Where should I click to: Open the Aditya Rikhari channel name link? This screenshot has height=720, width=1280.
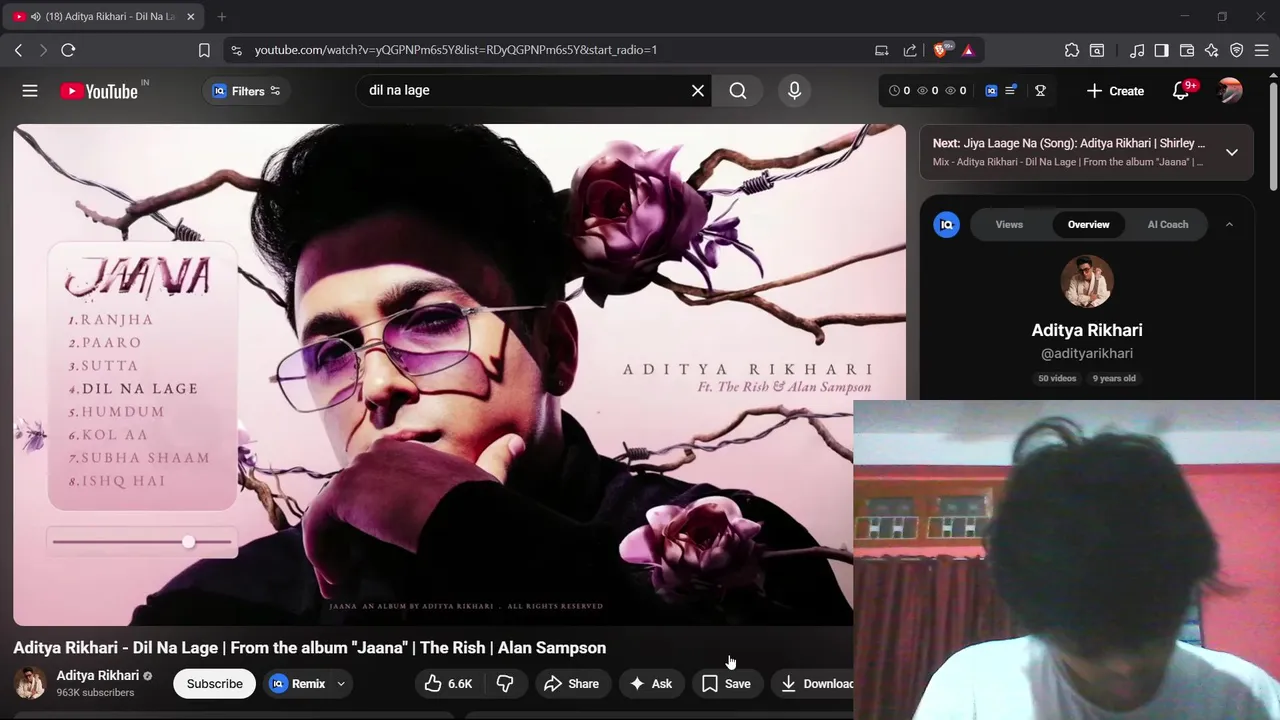(97, 676)
